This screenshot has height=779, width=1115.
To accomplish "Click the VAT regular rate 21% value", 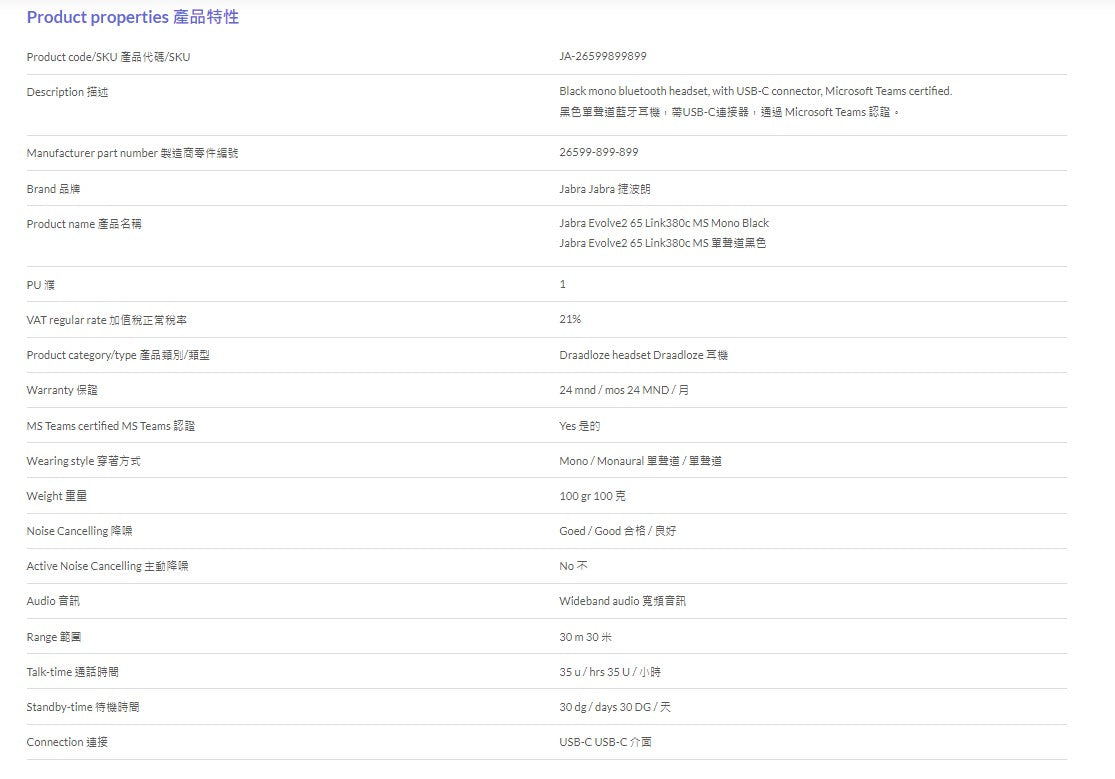I will [570, 319].
